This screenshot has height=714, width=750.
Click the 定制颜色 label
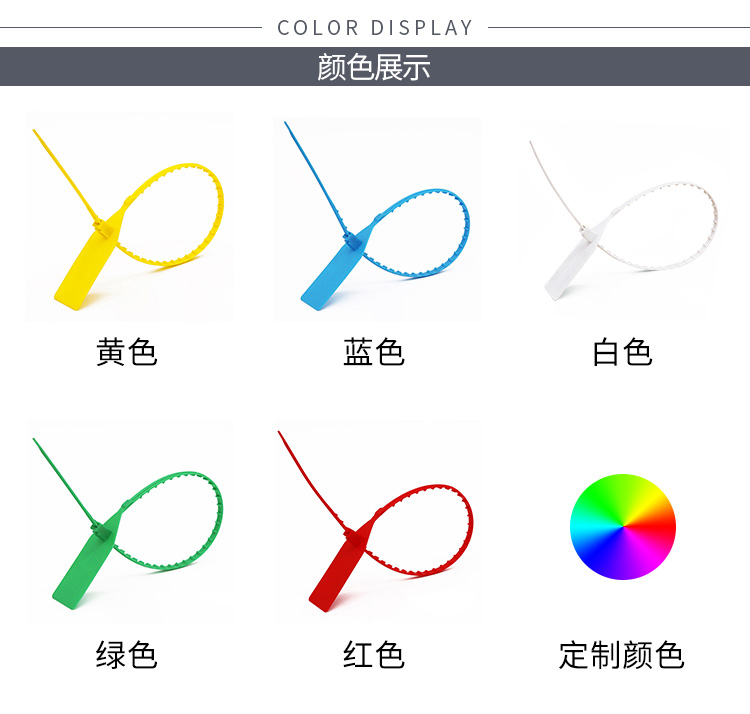(x=622, y=655)
